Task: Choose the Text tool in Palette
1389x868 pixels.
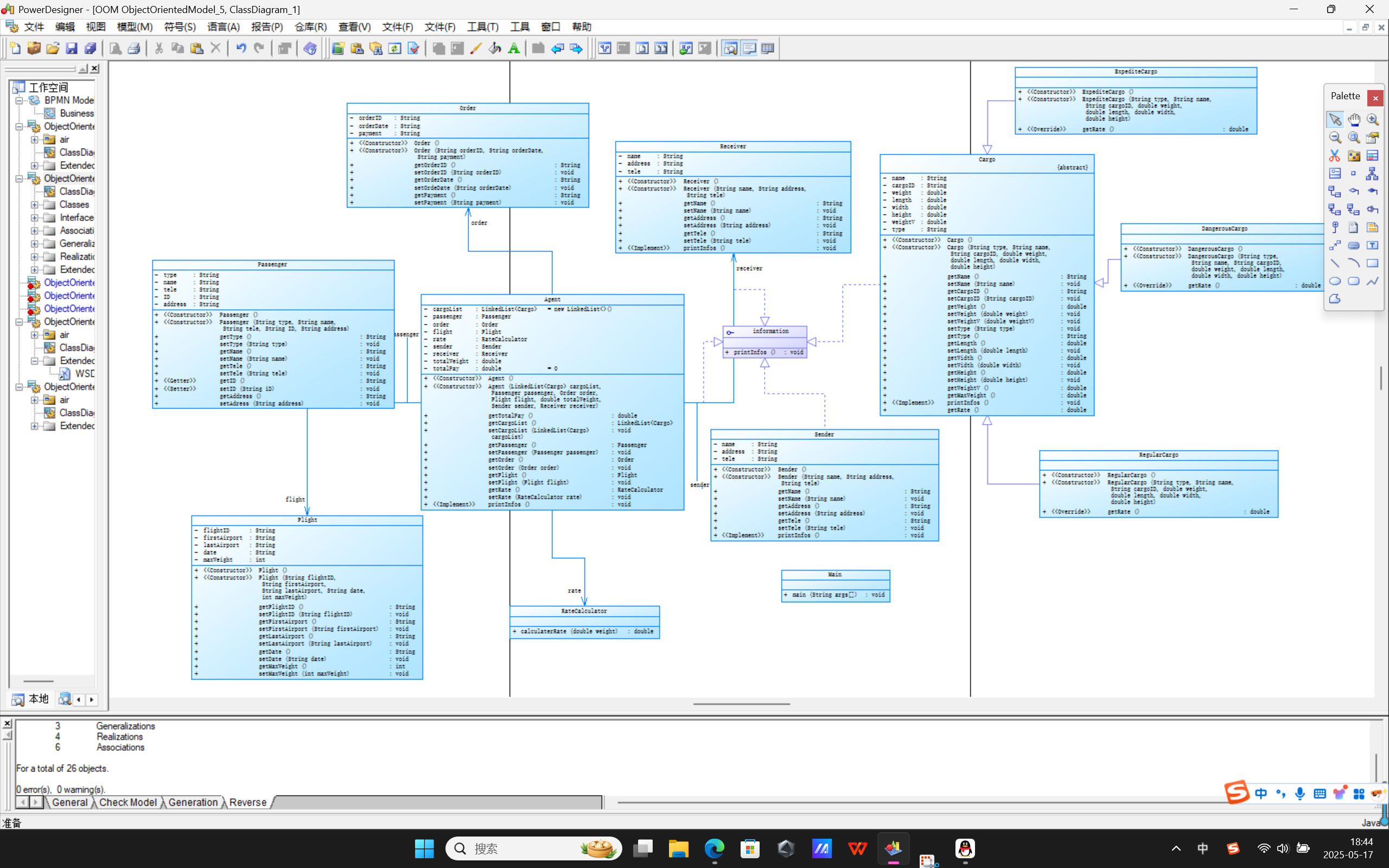Action: point(1372,245)
